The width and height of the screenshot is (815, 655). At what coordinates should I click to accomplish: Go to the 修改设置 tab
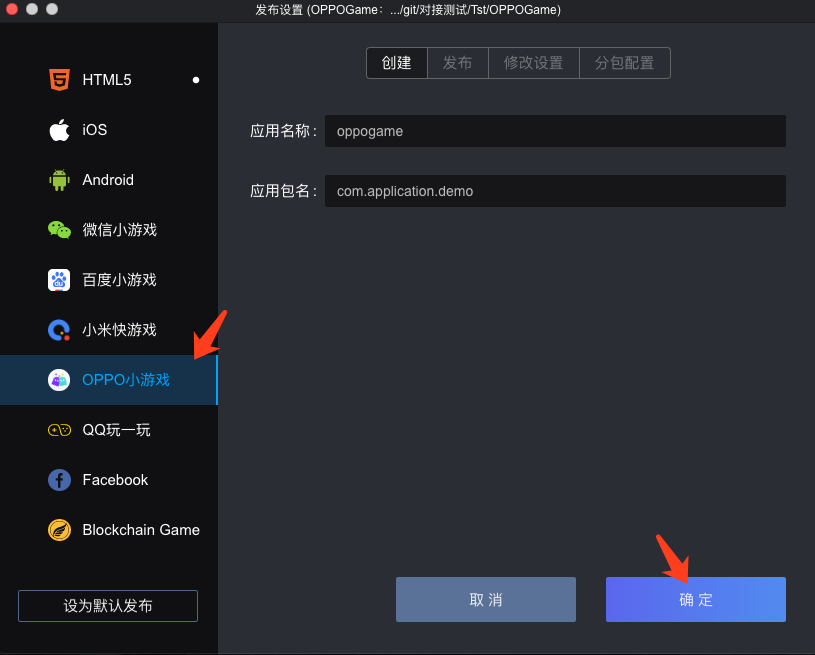(533, 63)
